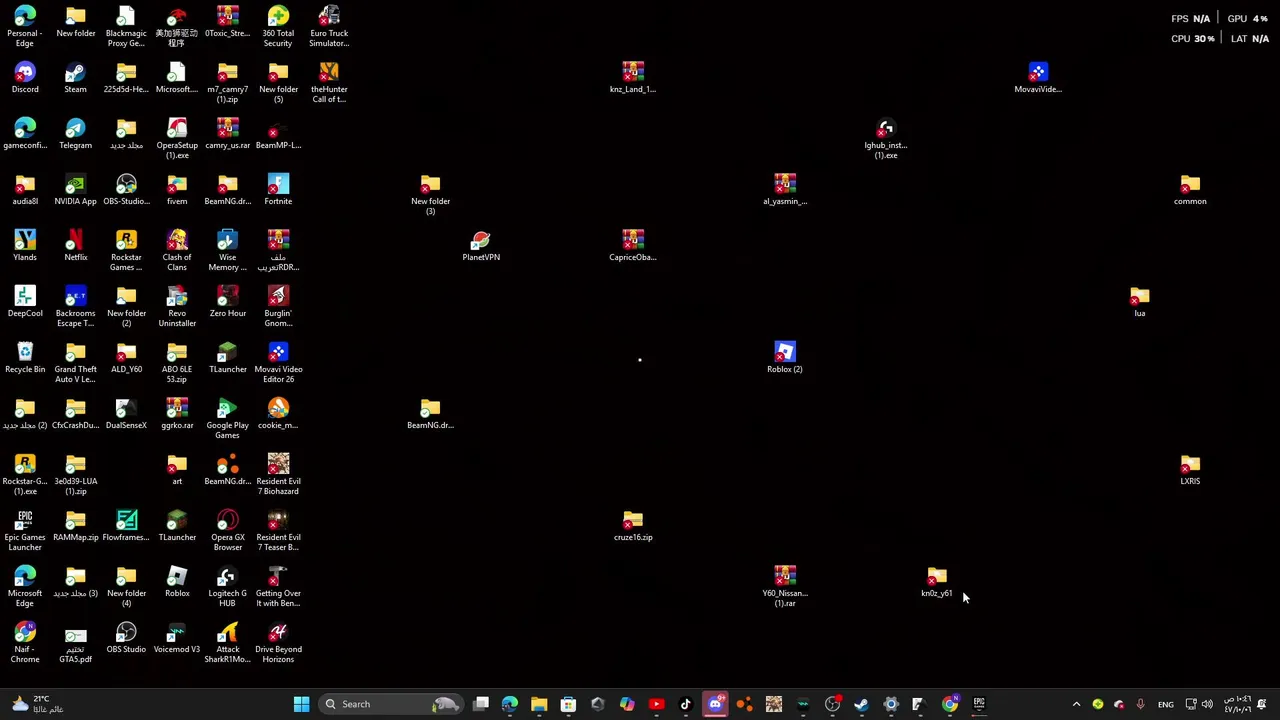Open Steam from the taskbar
Image resolution: width=1280 pixels, height=720 pixels.
click(861, 704)
